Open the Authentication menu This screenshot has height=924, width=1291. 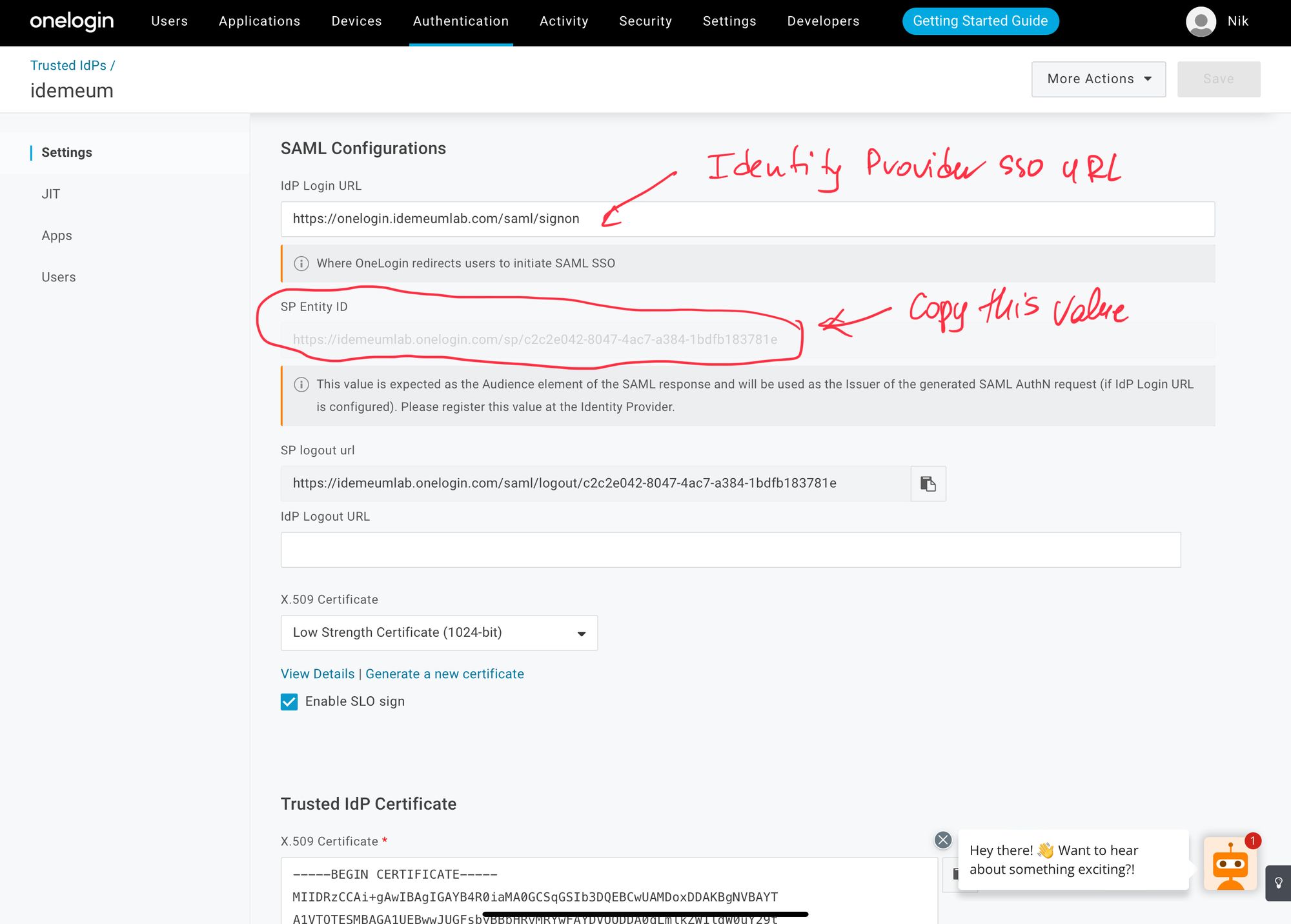click(x=461, y=21)
